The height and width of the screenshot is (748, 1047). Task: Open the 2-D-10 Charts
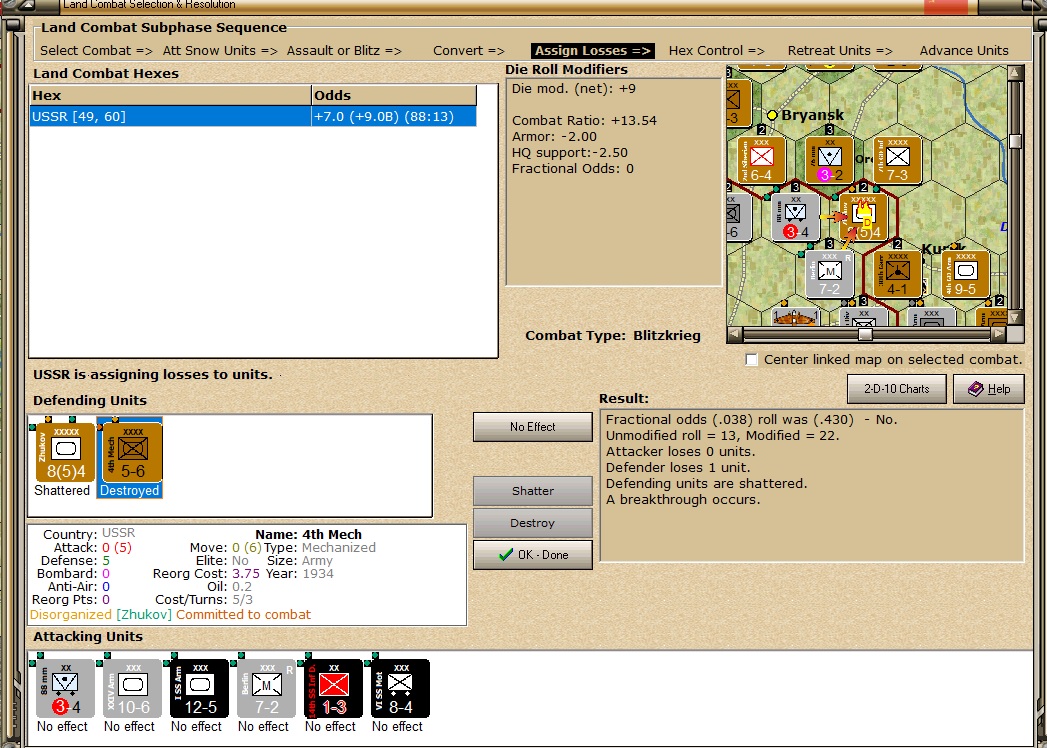click(x=897, y=389)
